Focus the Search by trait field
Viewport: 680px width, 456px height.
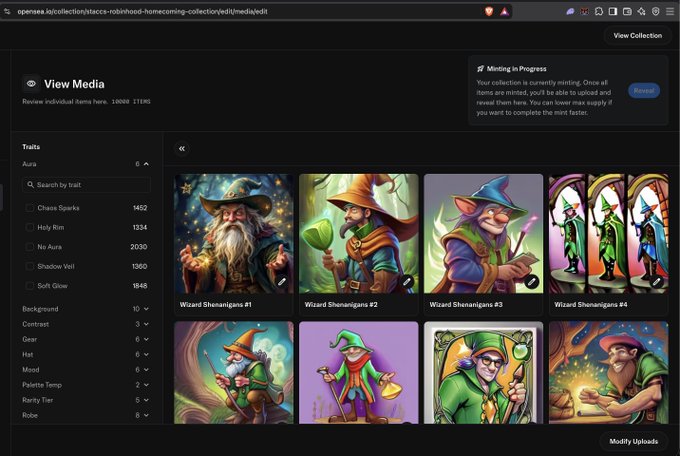(86, 185)
